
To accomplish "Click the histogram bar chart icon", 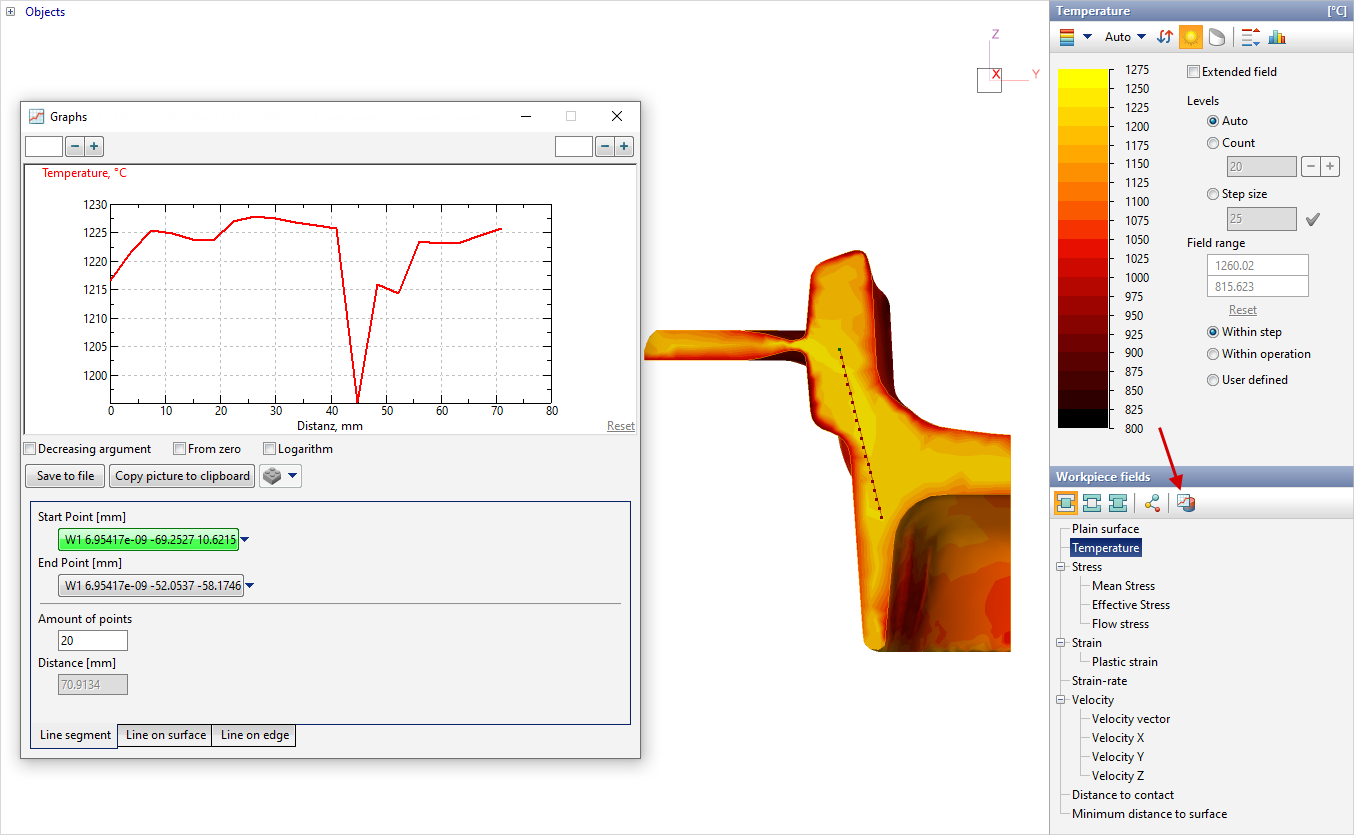I will [x=1277, y=37].
